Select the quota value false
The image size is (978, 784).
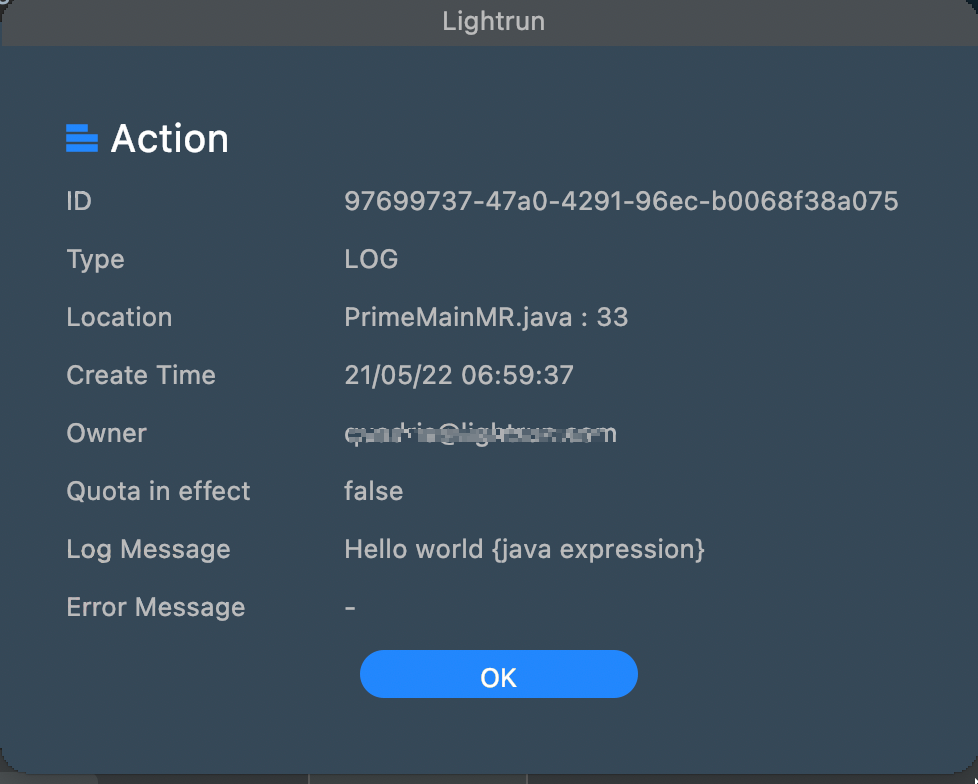point(374,491)
